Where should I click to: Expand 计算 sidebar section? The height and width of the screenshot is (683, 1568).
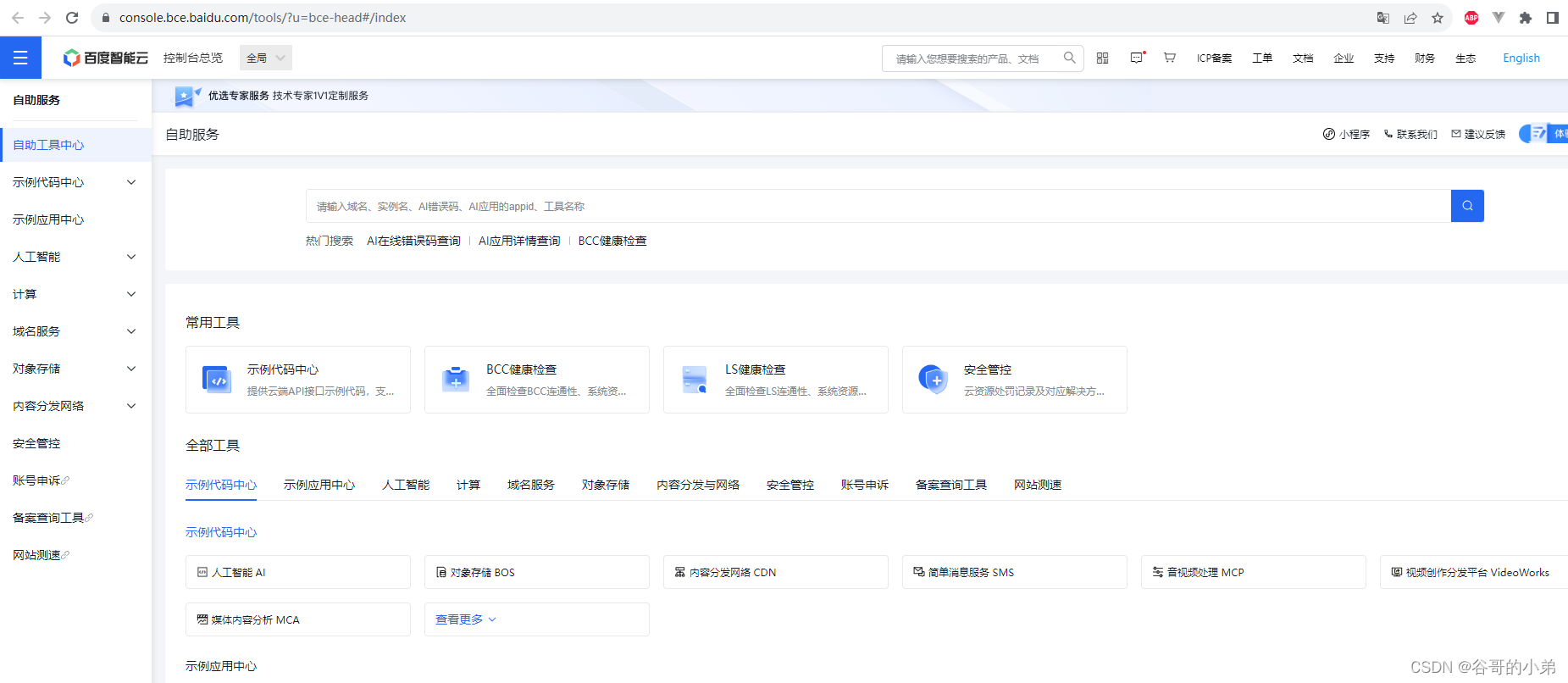[131, 294]
